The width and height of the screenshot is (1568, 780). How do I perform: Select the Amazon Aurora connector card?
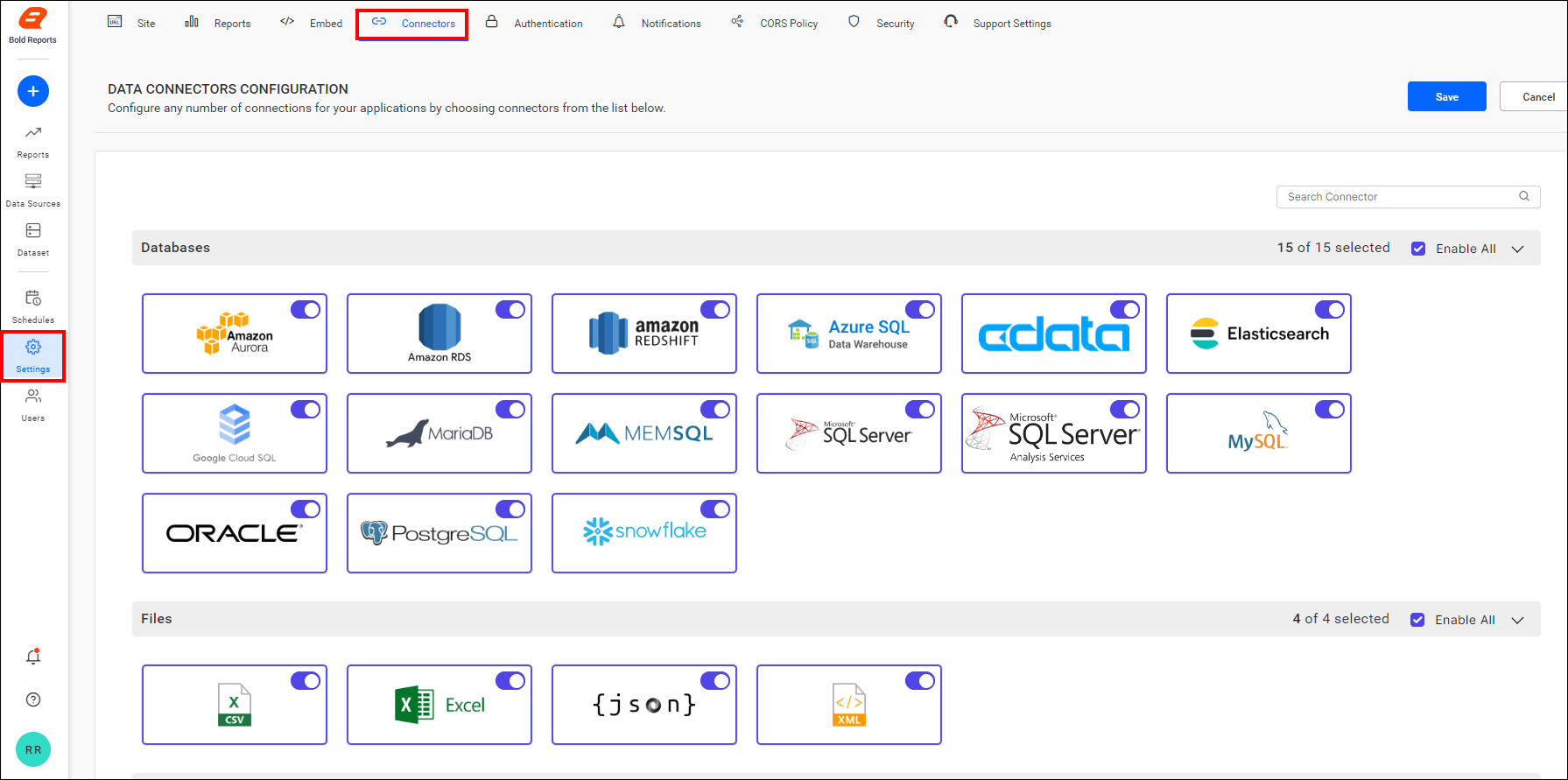[x=235, y=334]
